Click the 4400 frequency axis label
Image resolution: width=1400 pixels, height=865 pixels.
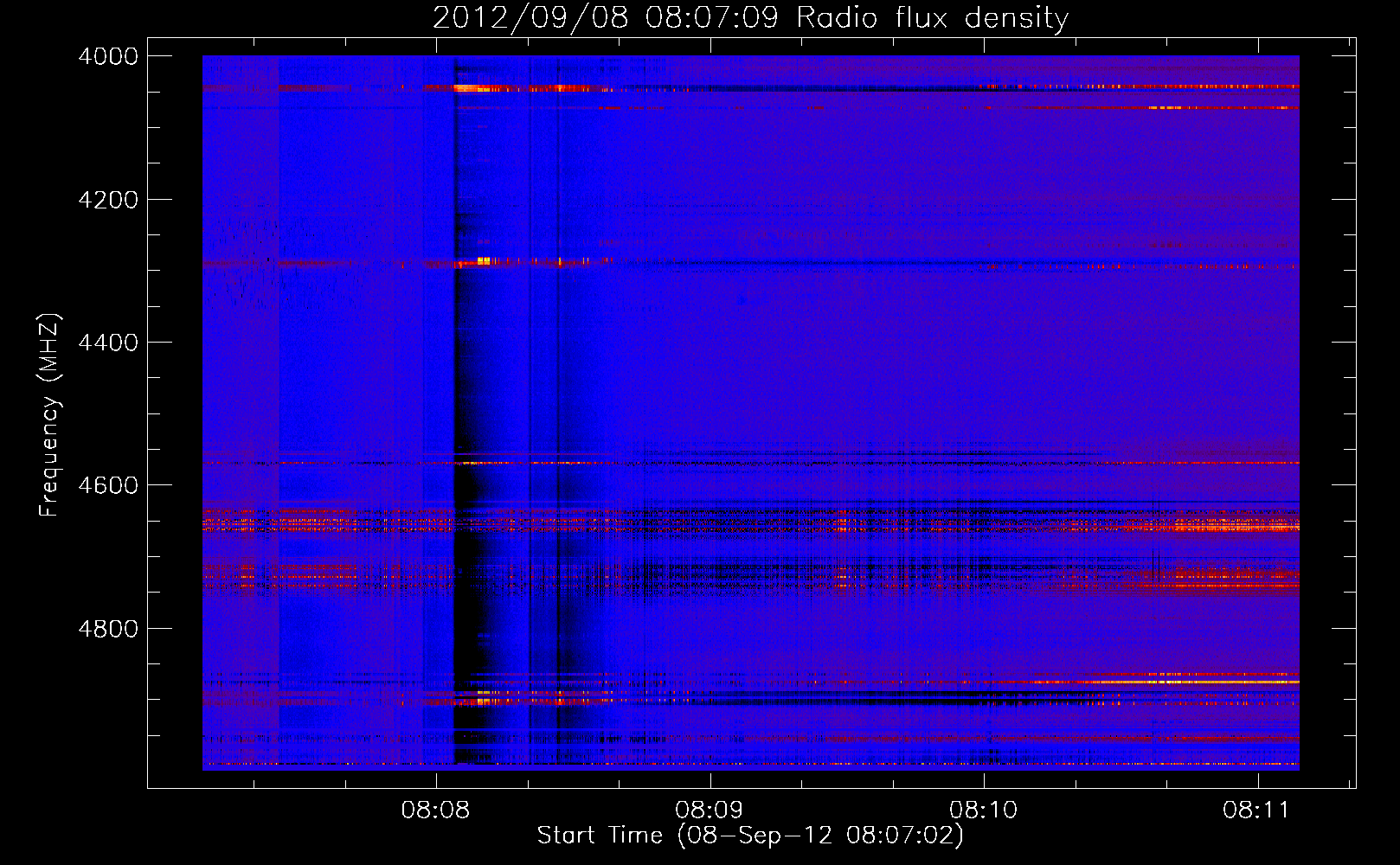pyautogui.click(x=108, y=343)
